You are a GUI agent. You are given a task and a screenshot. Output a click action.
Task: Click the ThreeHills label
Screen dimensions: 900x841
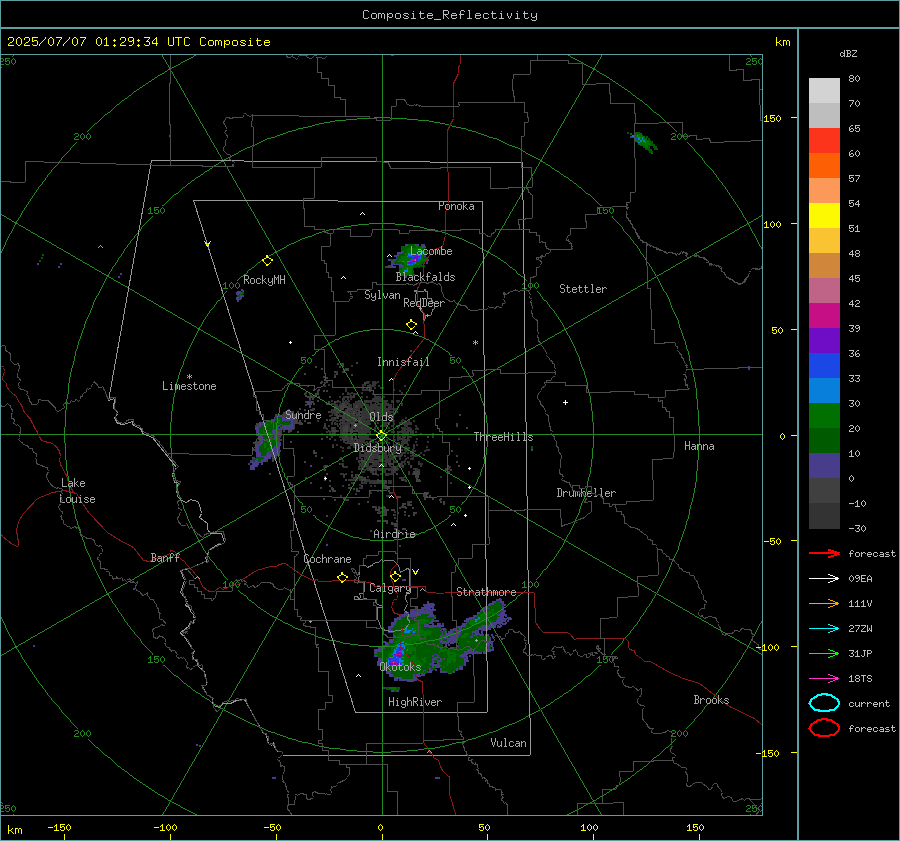(503, 437)
